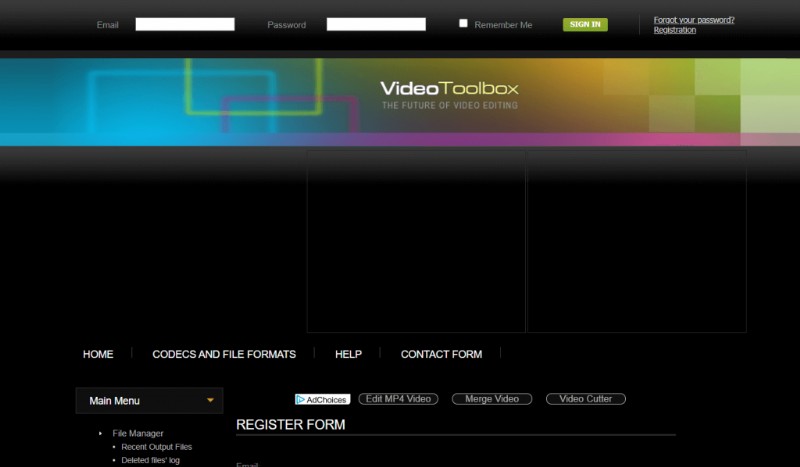Click the Video Cutter ad link
This screenshot has width=800, height=467.
click(586, 399)
